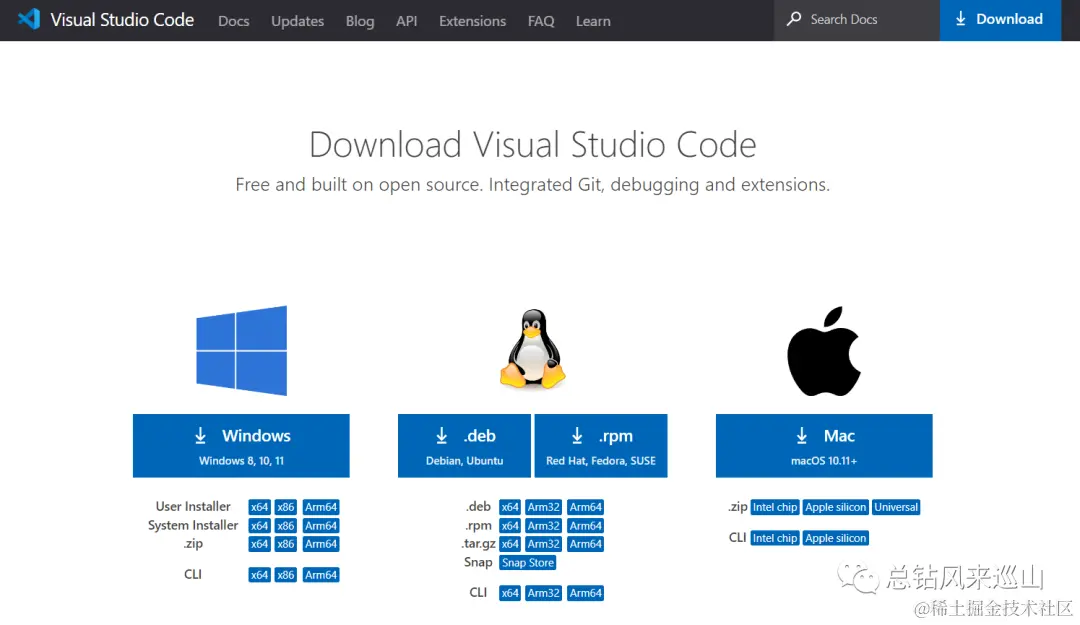Click the 'Download Visual Studio Code' heading
This screenshot has width=1080, height=625.
(x=532, y=145)
